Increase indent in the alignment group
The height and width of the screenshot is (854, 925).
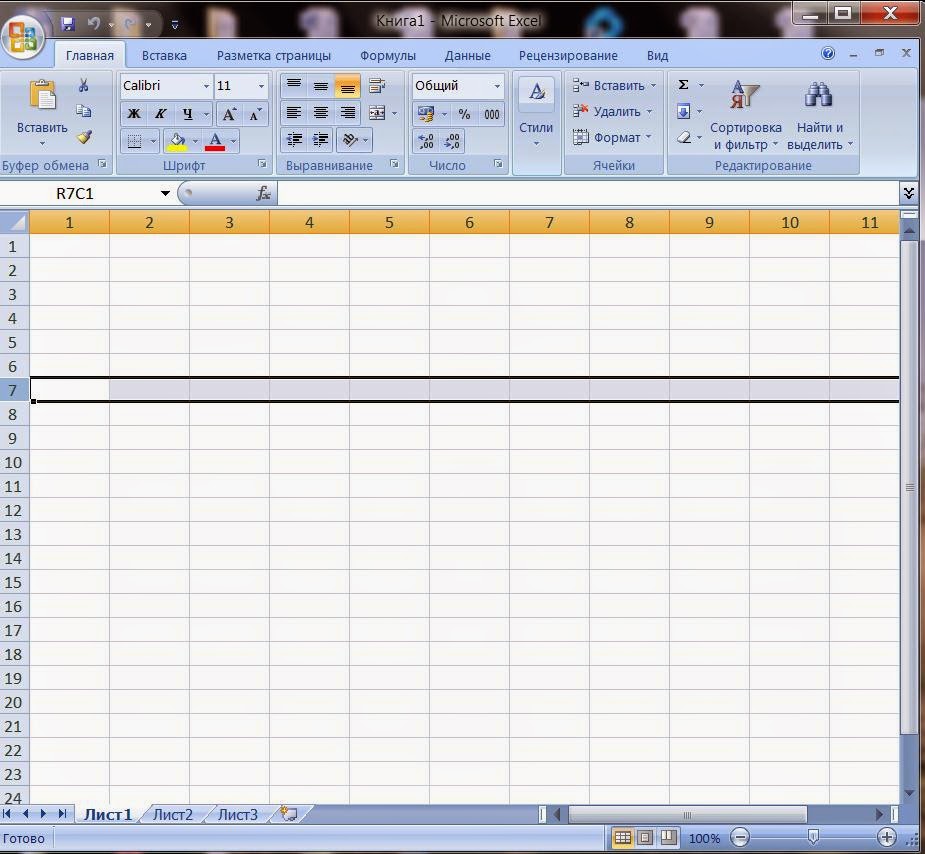point(320,140)
